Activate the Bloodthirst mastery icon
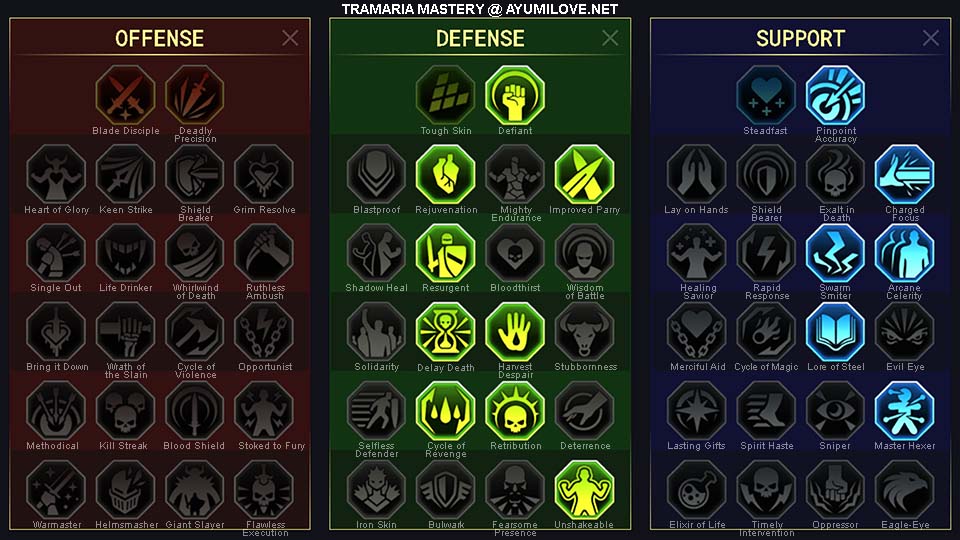Image resolution: width=960 pixels, height=540 pixels. (515, 253)
